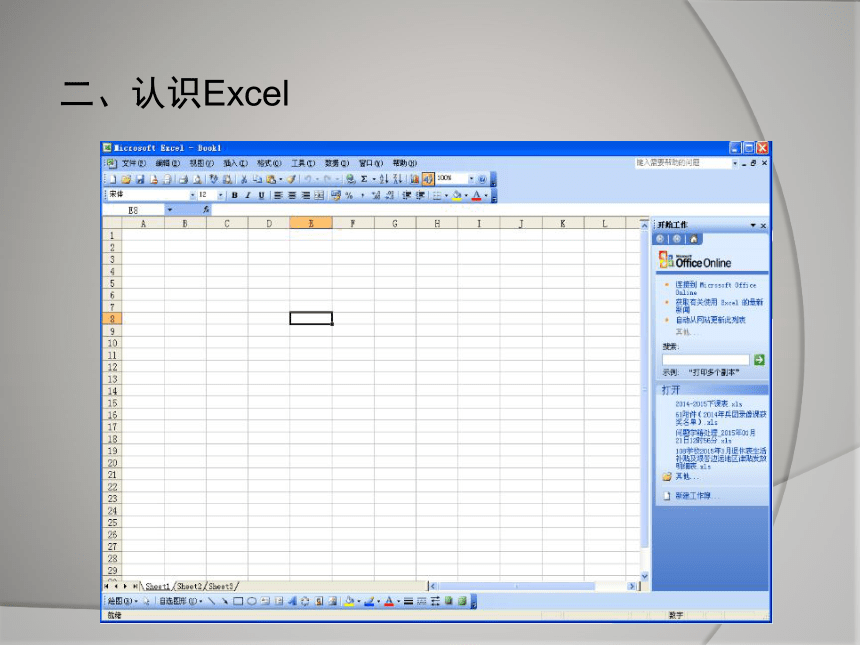Toggle Align Left for the cell
Image resolution: width=860 pixels, height=645 pixels.
(279, 195)
